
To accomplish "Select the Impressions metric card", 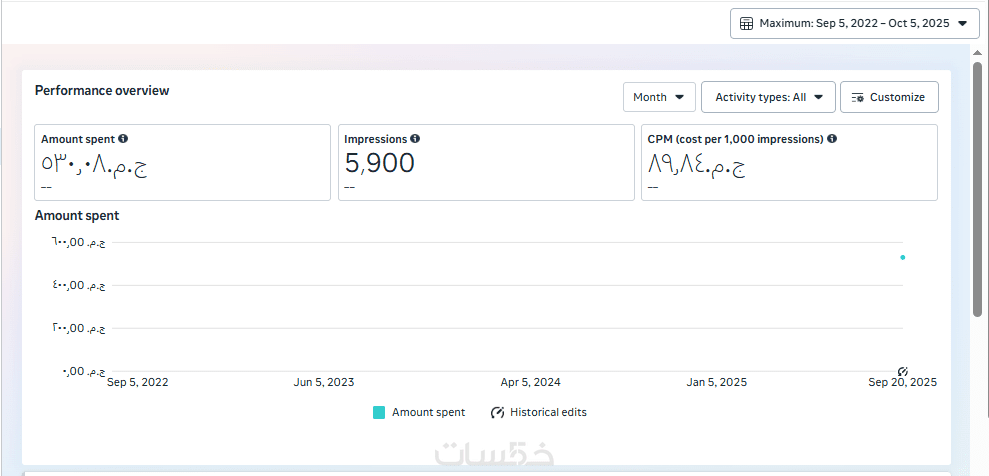I will 486,162.
